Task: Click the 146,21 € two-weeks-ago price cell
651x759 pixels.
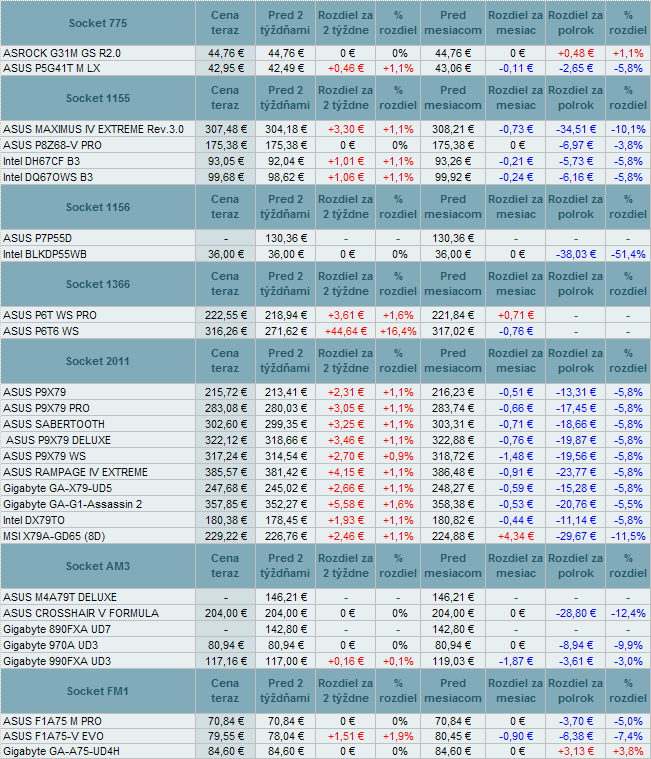Action: (286, 597)
